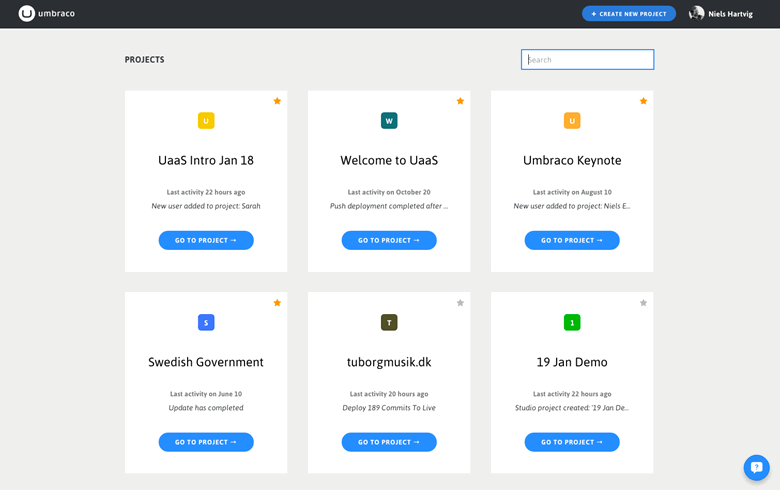
Task: Click the blue S icon of Swedish Government
Action: 206,322
